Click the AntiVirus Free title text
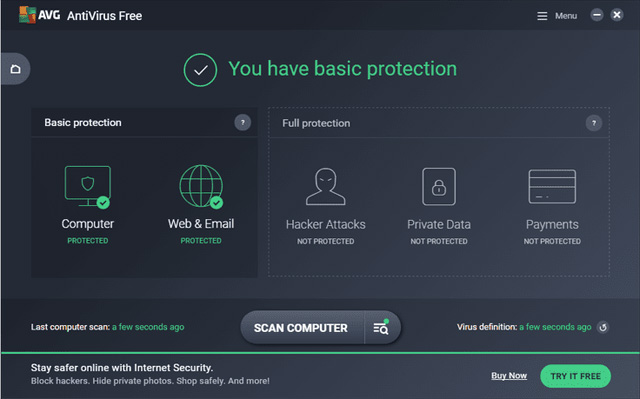The width and height of the screenshot is (640, 399). pyautogui.click(x=104, y=16)
